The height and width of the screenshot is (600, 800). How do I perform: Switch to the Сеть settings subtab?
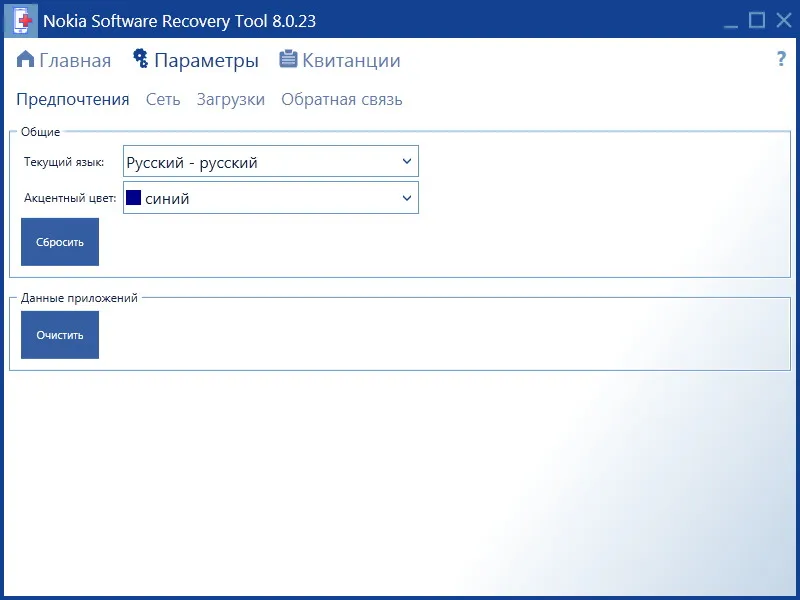click(163, 99)
